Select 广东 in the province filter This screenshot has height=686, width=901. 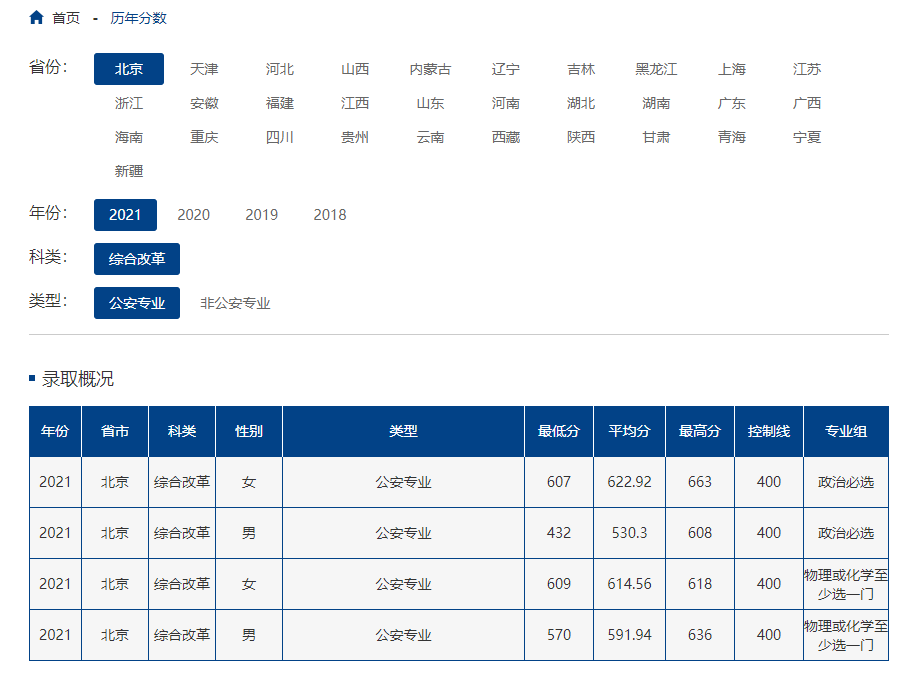(x=731, y=103)
